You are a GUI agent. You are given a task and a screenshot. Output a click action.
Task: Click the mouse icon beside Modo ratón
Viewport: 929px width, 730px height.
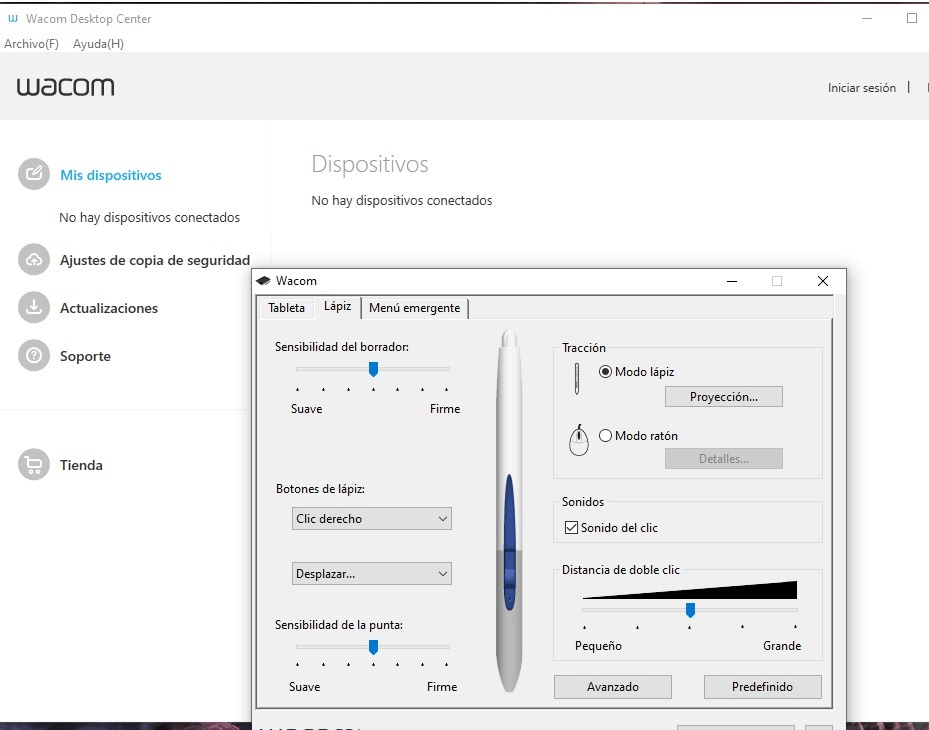(579, 440)
